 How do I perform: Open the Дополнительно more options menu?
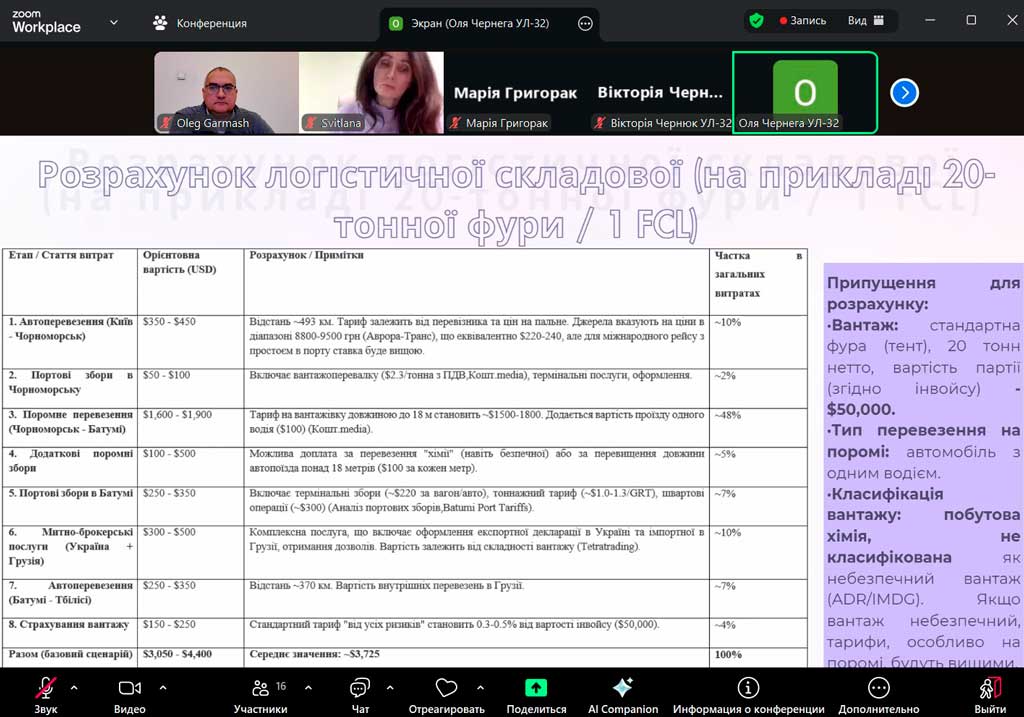(x=878, y=690)
